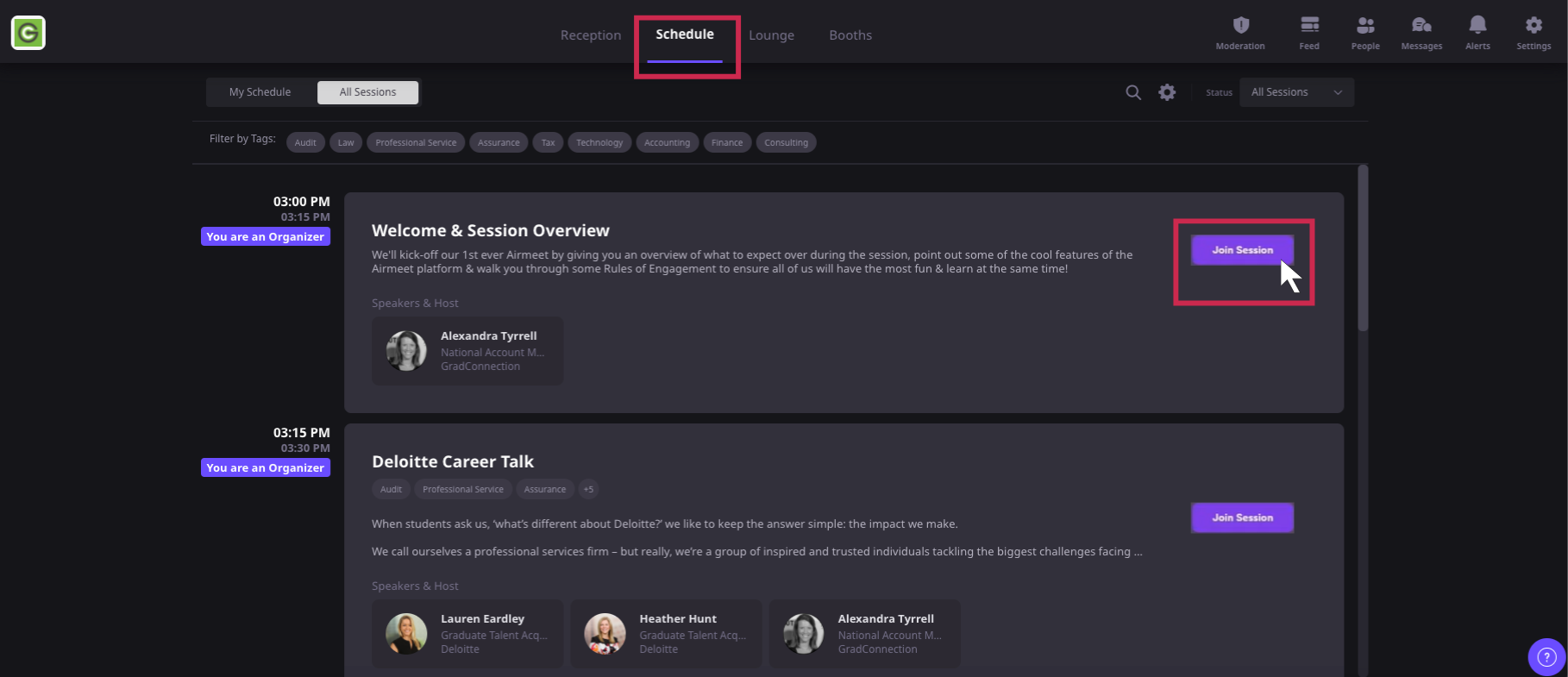The width and height of the screenshot is (1568, 677).
Task: Filter by the Audit tag
Action: [x=305, y=142]
